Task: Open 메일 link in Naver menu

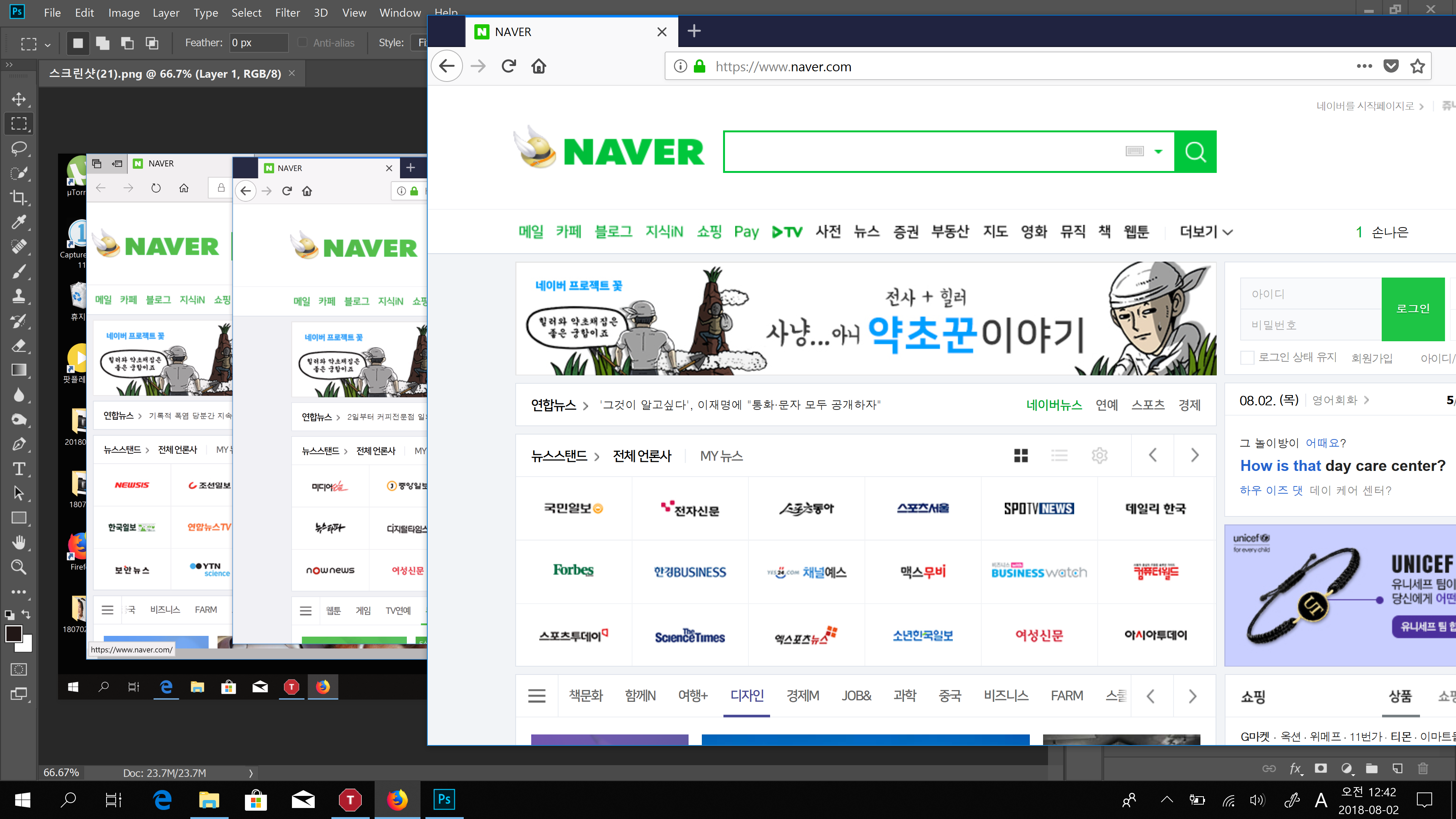Action: coord(531,232)
